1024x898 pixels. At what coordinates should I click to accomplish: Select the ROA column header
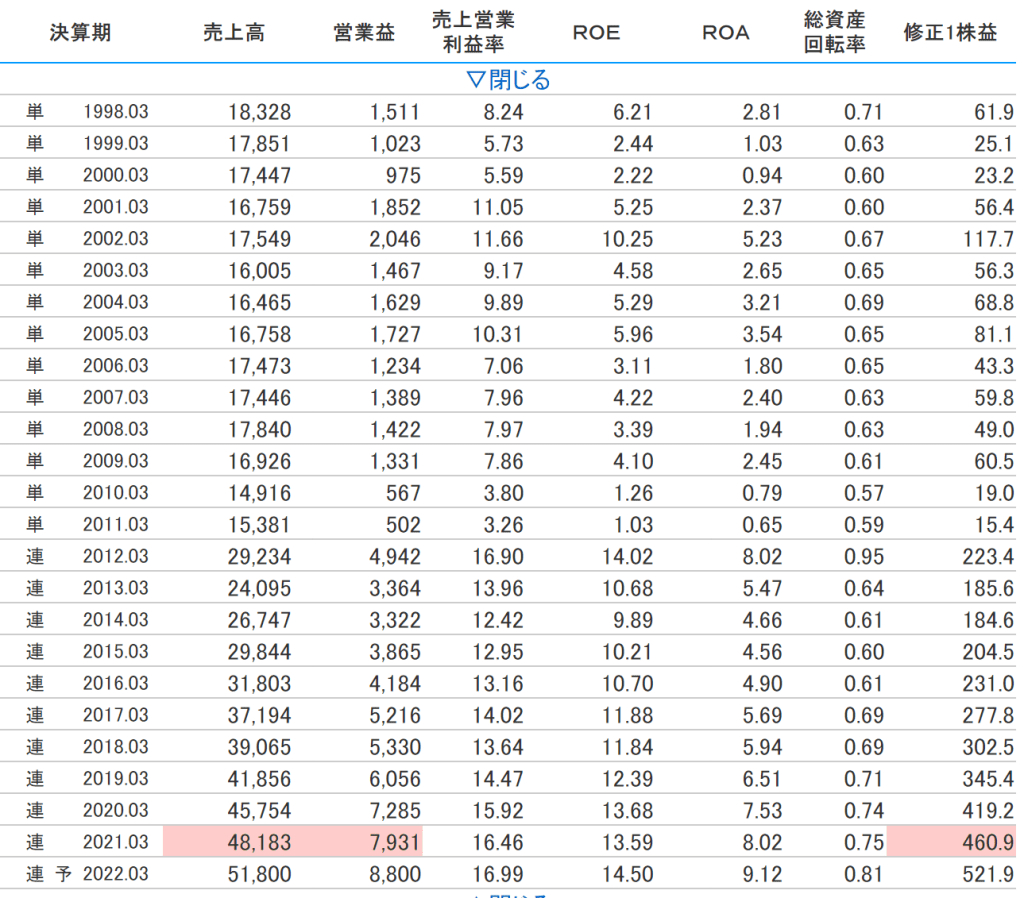coord(725,32)
